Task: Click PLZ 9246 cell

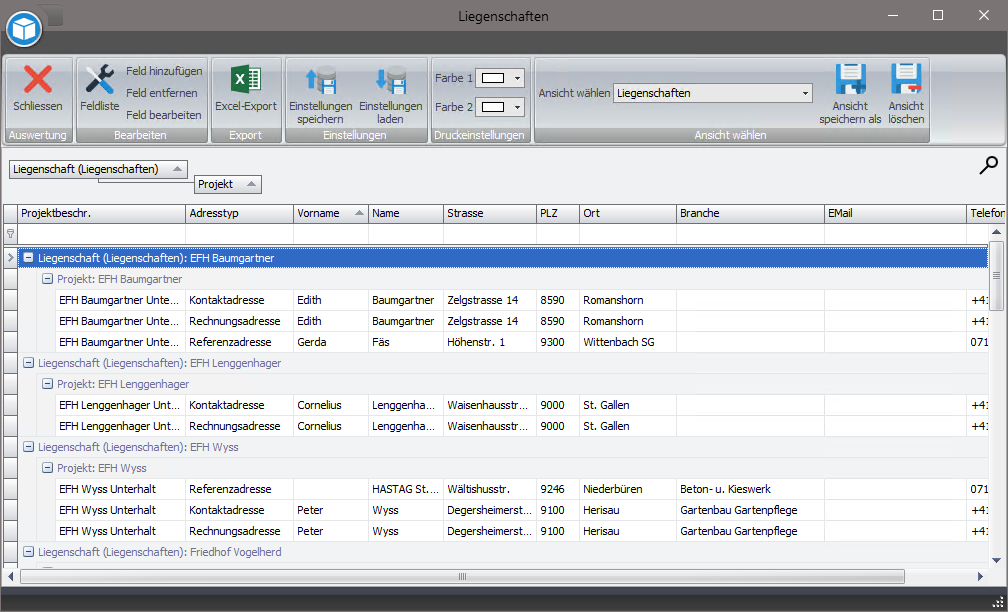Action: (x=558, y=489)
